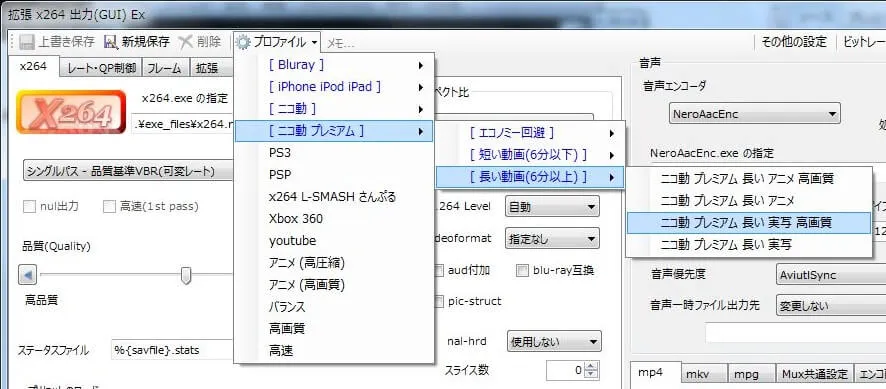The height and width of the screenshot is (389, 886).
Task: Switch to the x264 tab
Action: 33,67
